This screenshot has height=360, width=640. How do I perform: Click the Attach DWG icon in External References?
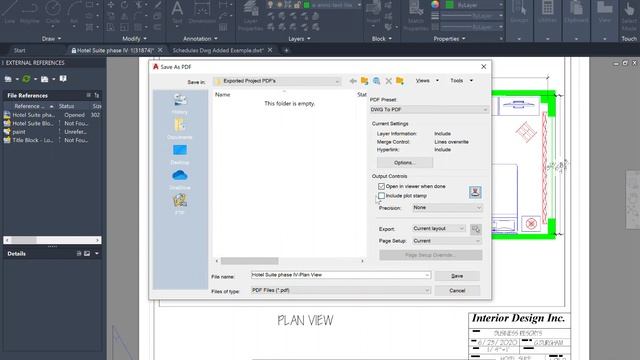(x=8, y=79)
